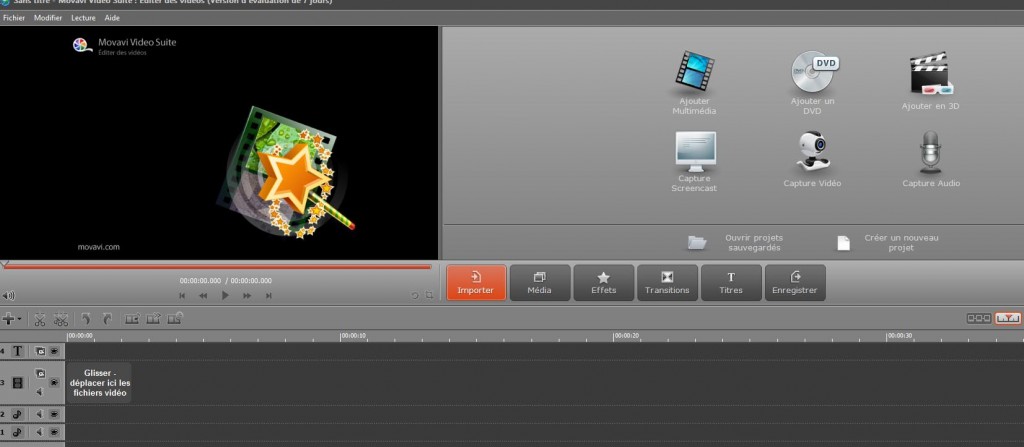
Task: Switch to the Importer tab
Action: (476, 283)
